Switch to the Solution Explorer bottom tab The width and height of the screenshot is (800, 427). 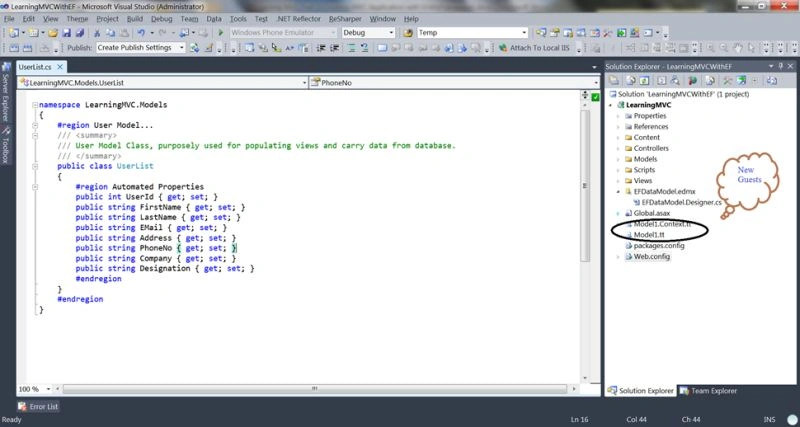(x=641, y=391)
